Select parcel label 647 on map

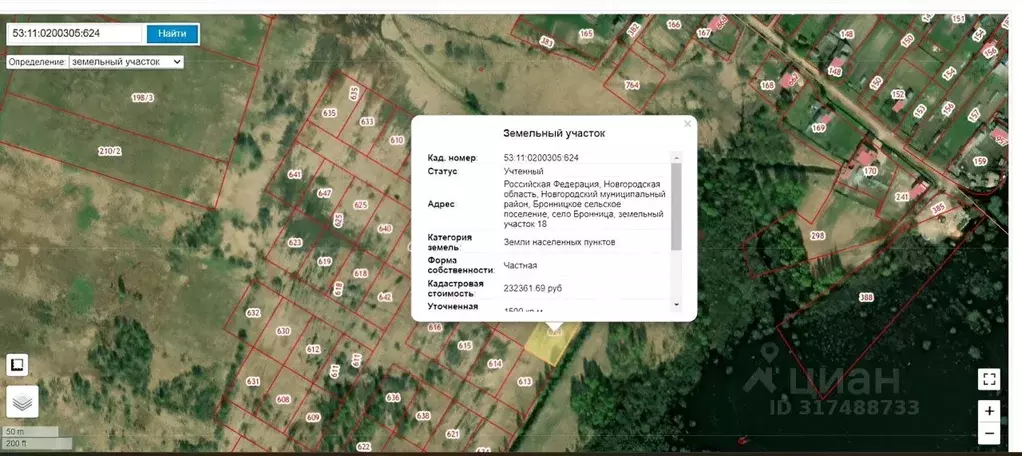pyautogui.click(x=324, y=193)
